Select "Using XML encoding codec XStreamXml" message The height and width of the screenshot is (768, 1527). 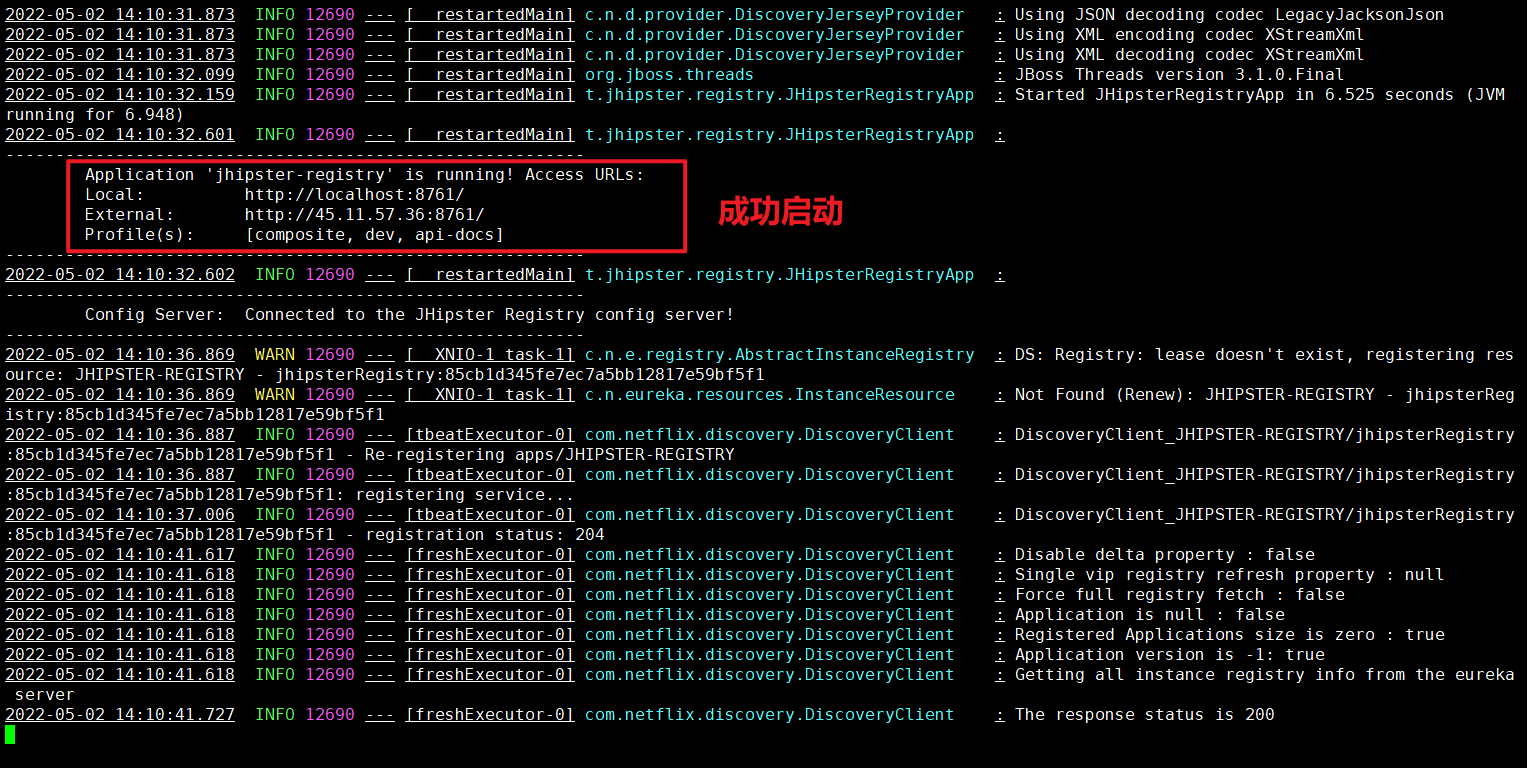(x=1190, y=34)
